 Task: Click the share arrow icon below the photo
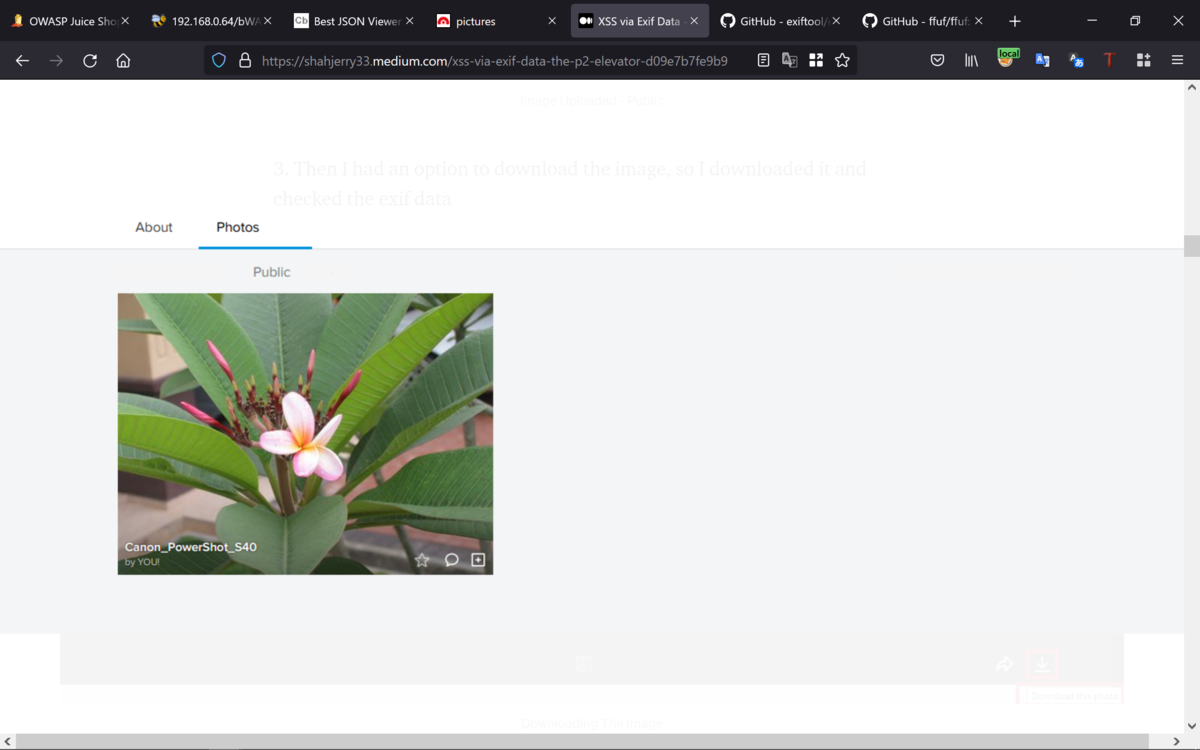click(1004, 664)
